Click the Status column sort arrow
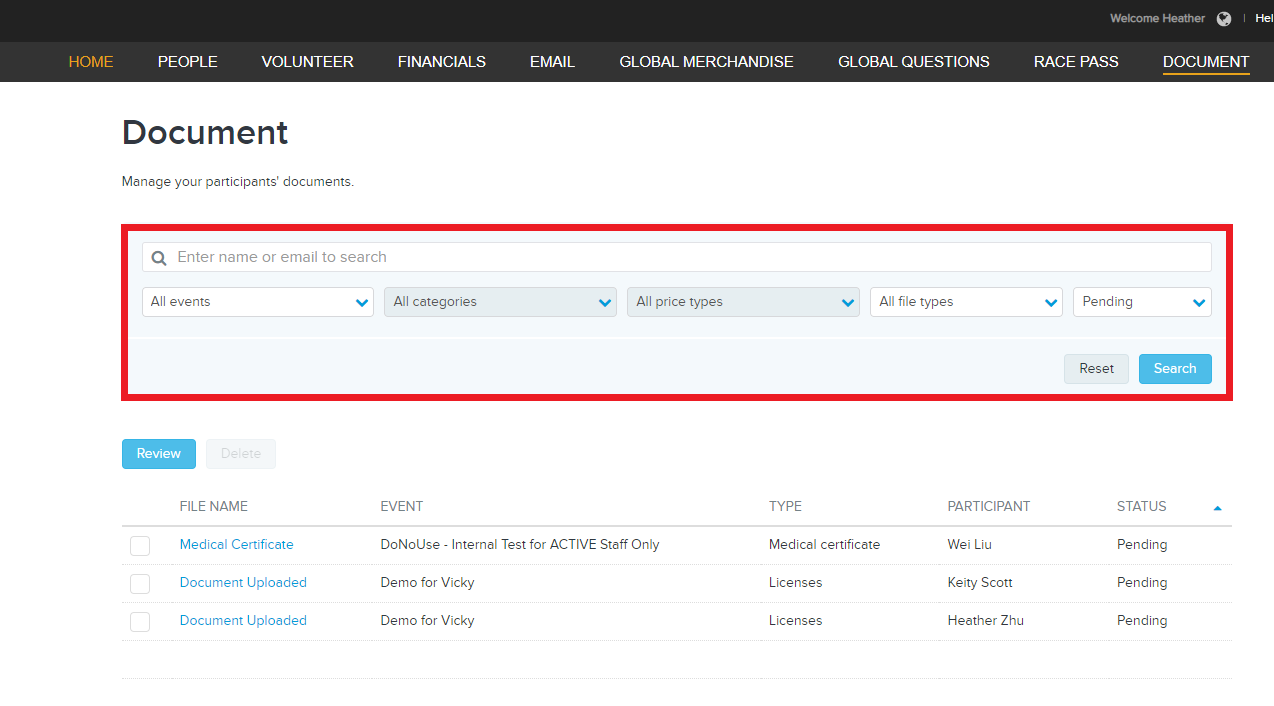Image resolution: width=1274 pixels, height=706 pixels. point(1217,508)
